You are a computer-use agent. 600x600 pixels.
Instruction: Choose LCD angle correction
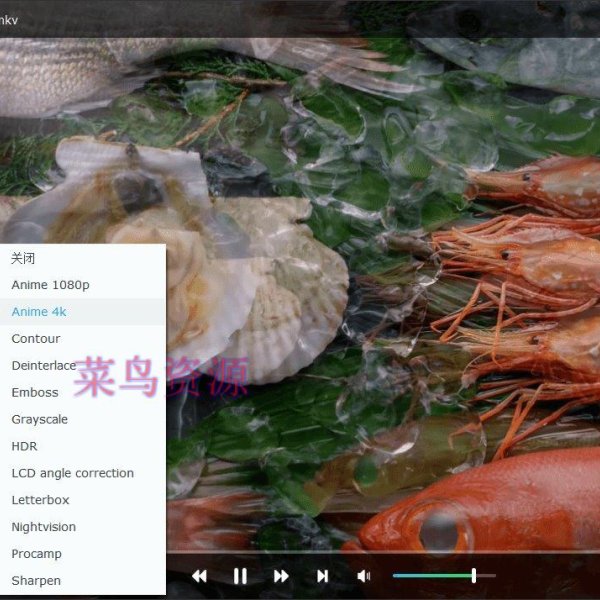(x=72, y=474)
